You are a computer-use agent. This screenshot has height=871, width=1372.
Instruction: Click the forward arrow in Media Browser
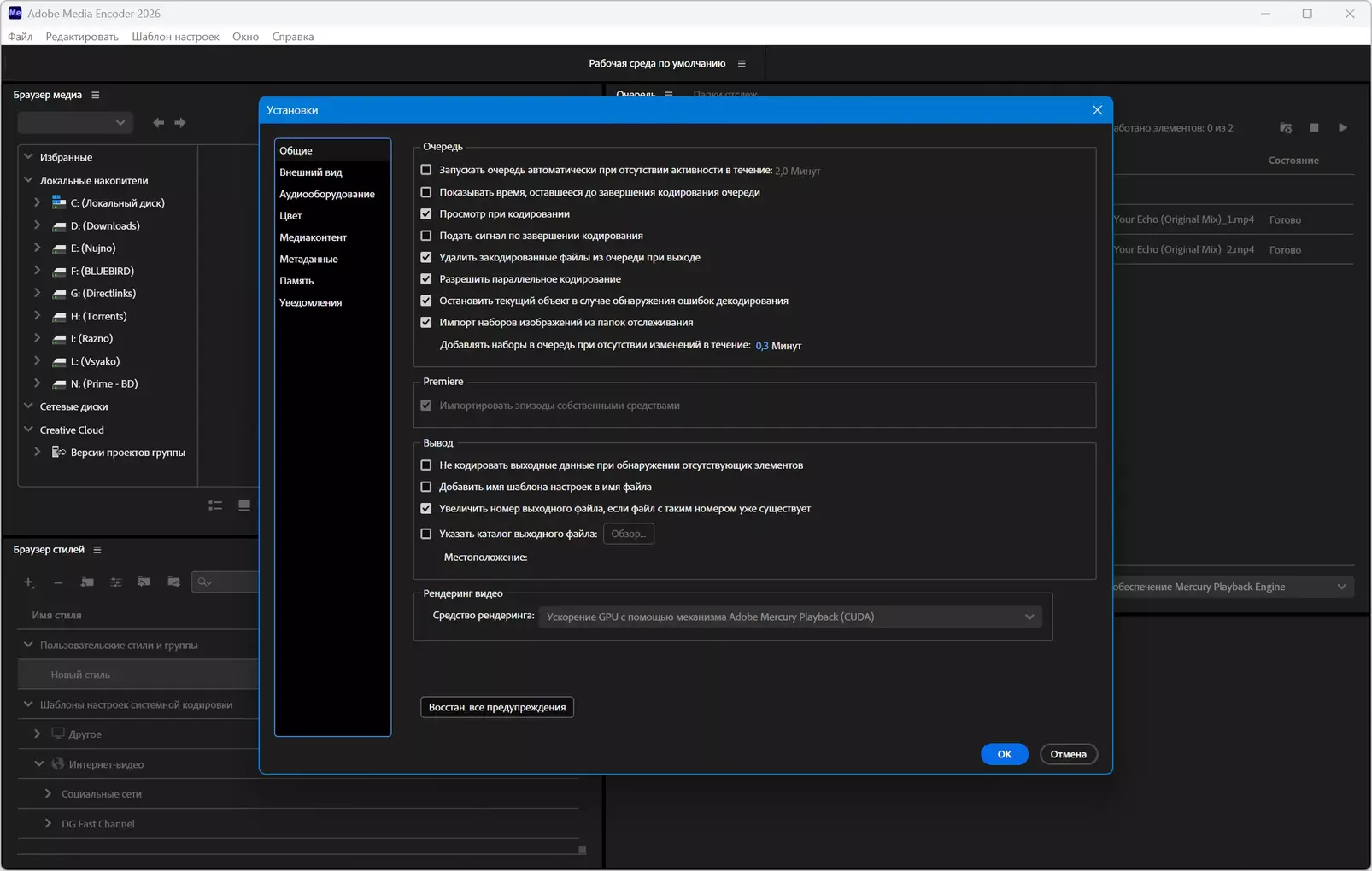pyautogui.click(x=180, y=123)
